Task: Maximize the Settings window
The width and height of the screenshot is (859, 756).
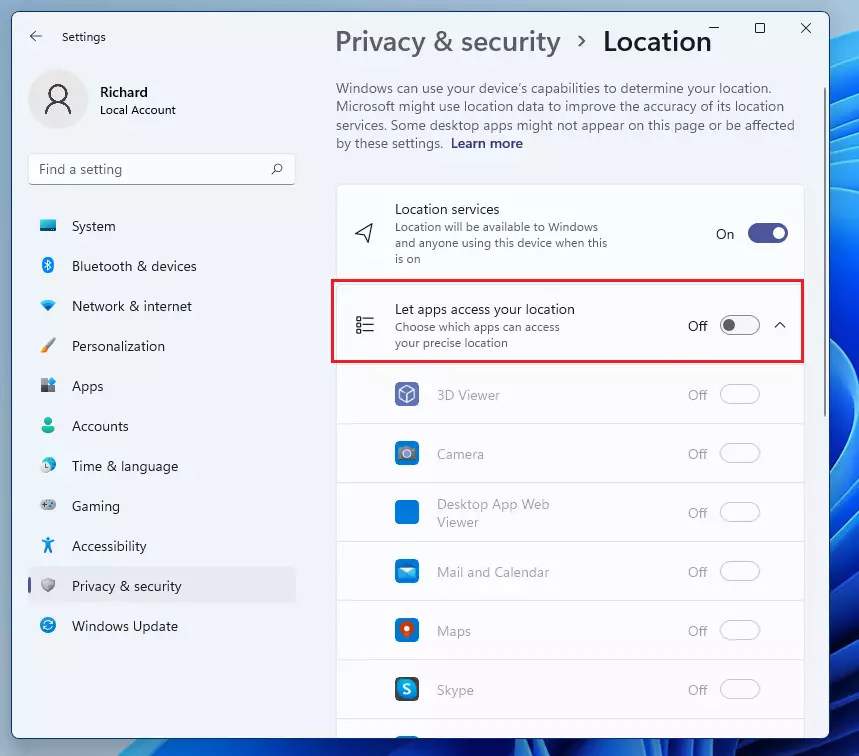Action: click(x=760, y=28)
